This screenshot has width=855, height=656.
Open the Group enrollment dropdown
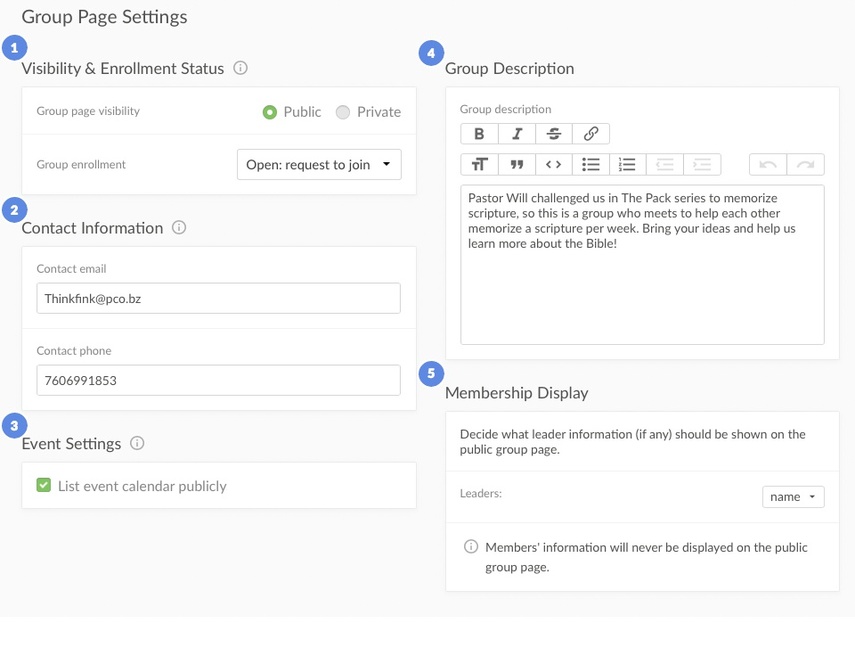[318, 164]
